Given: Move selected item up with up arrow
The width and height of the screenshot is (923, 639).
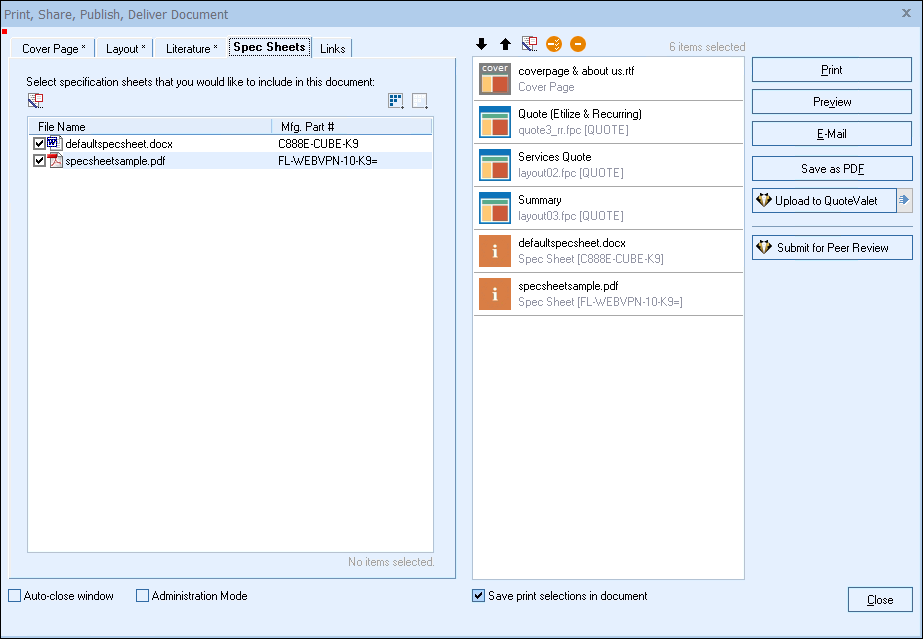Looking at the screenshot, I should [505, 45].
